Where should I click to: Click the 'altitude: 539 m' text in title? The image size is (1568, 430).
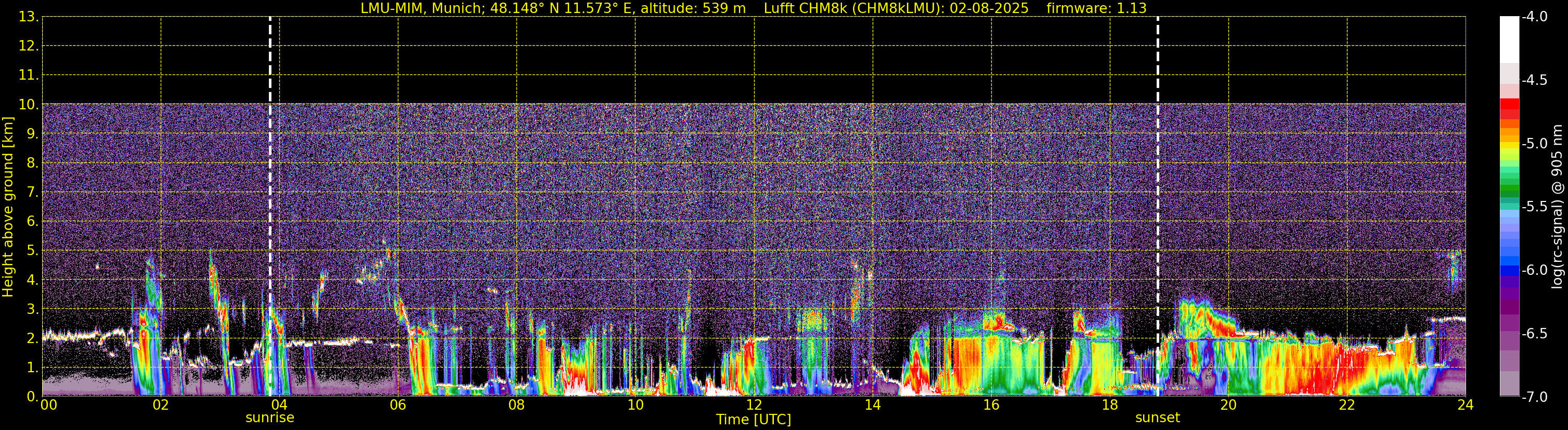tap(693, 8)
